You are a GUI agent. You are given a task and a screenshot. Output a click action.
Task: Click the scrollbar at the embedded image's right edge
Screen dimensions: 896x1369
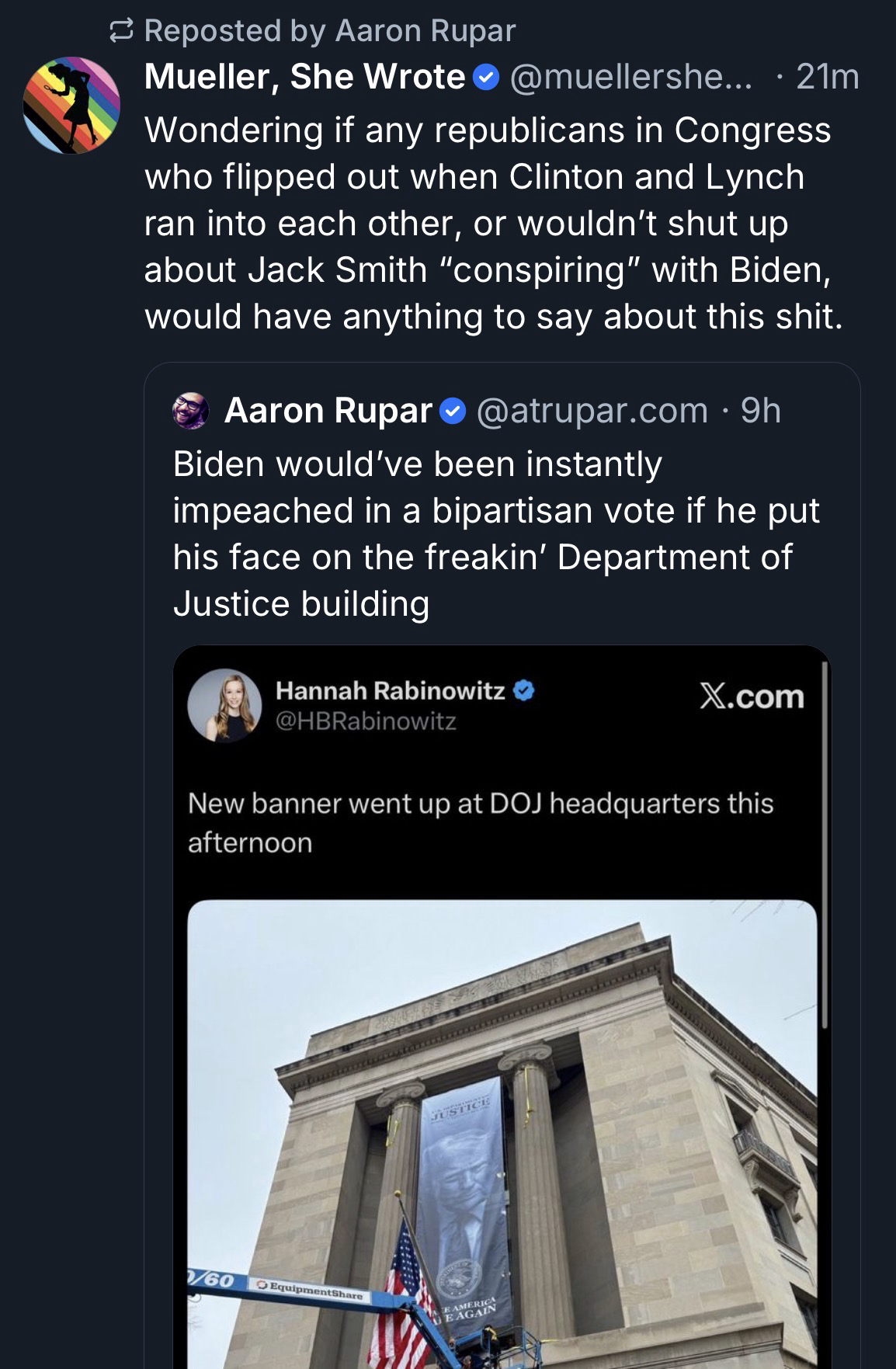[825, 846]
